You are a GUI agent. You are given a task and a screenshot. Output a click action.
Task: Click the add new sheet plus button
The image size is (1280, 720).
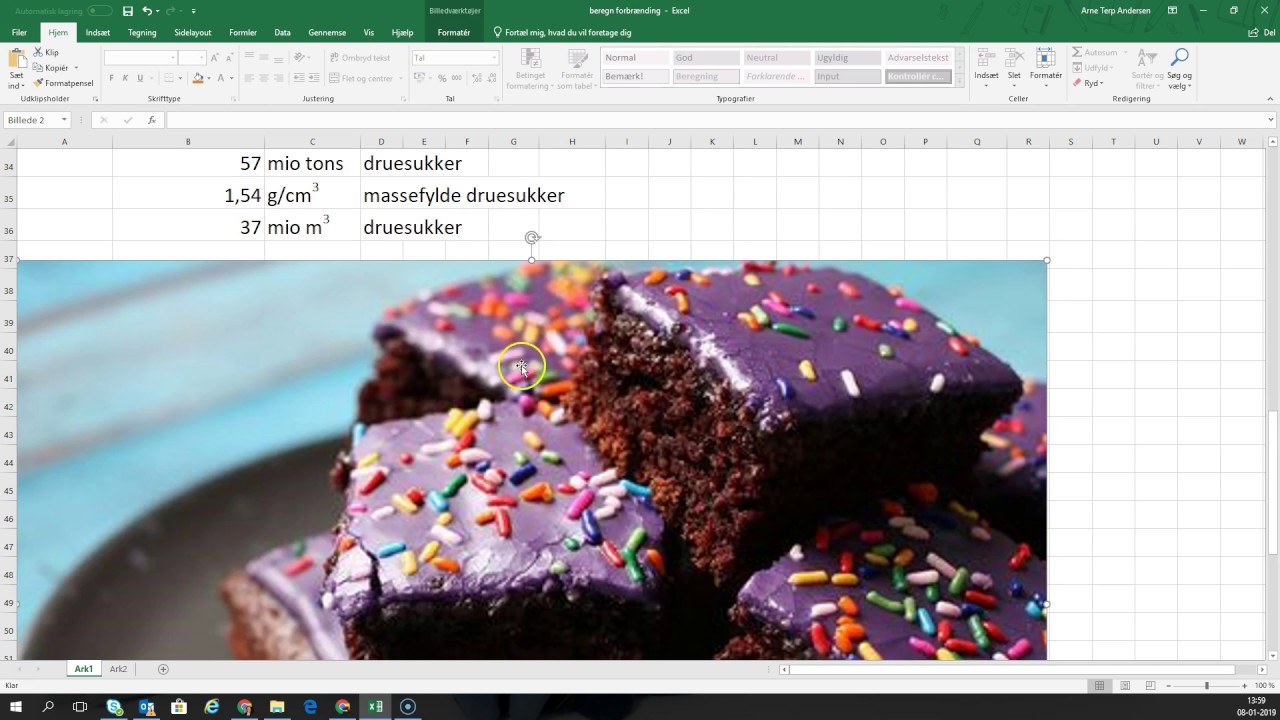[x=163, y=669]
